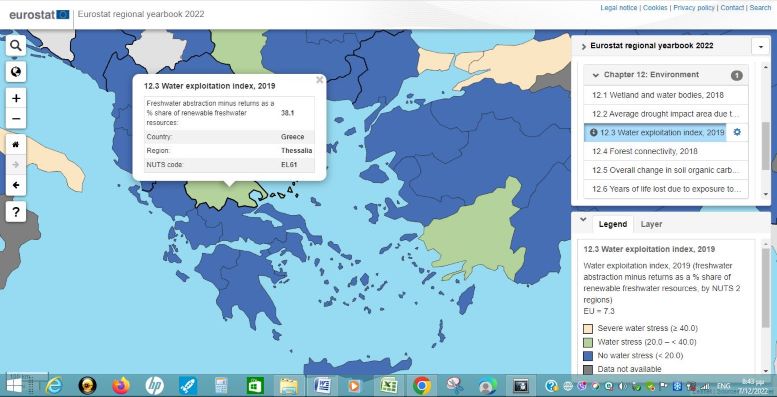
Task: Open the Privacy policy link
Action: (x=694, y=8)
